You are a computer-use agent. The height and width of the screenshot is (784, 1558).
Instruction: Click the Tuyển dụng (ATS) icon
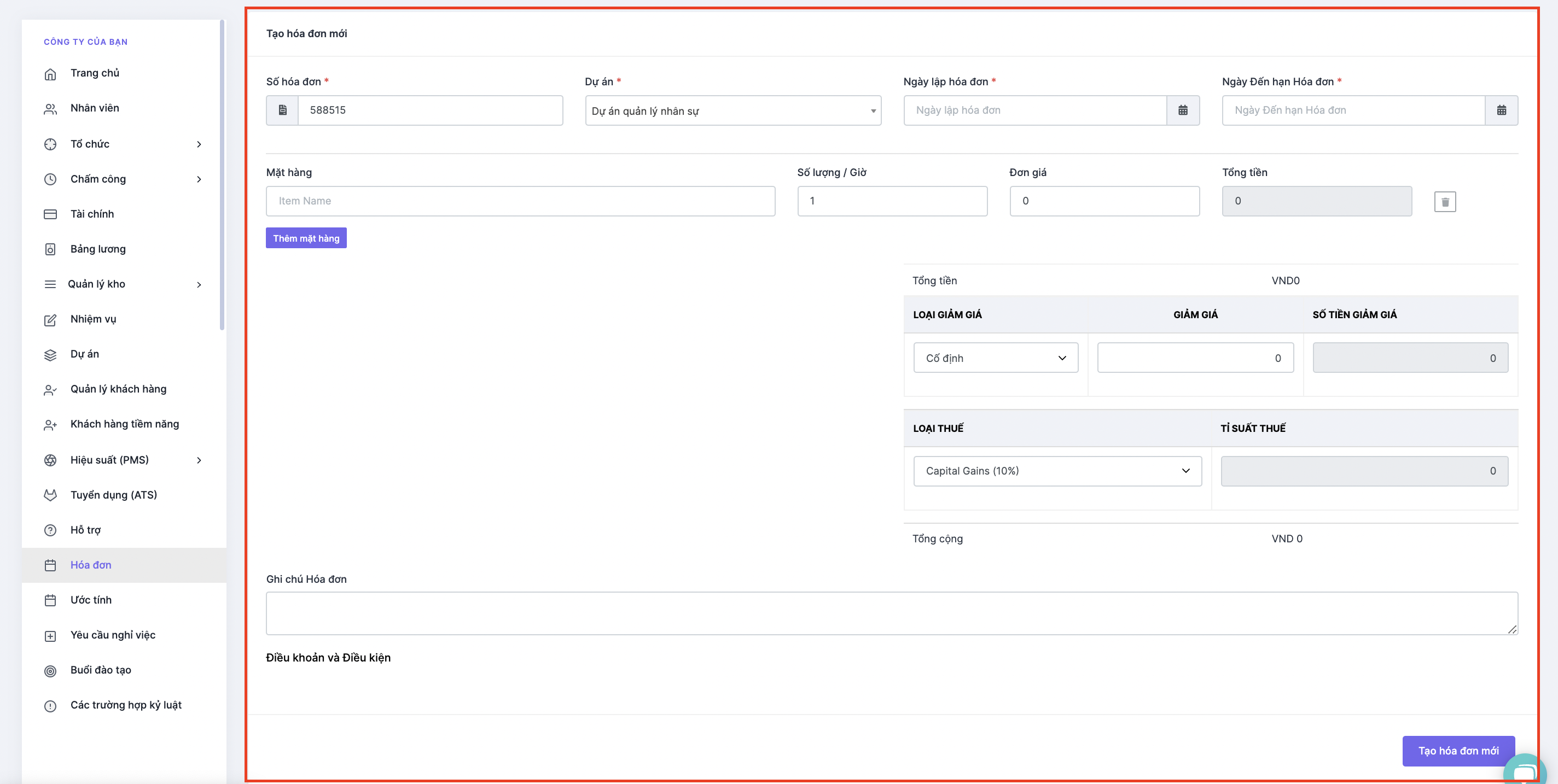50,495
